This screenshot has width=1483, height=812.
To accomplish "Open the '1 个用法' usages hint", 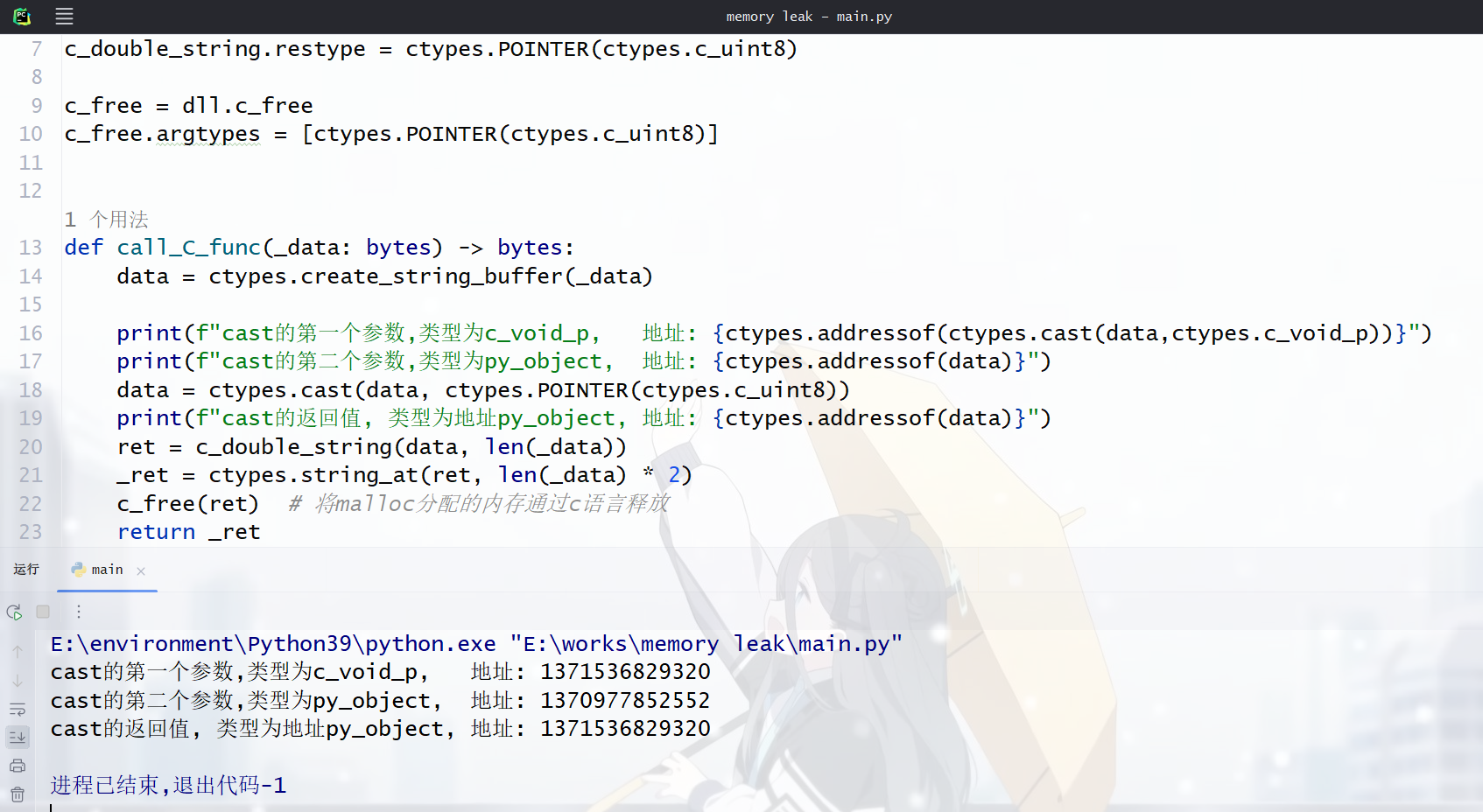I will tap(107, 219).
